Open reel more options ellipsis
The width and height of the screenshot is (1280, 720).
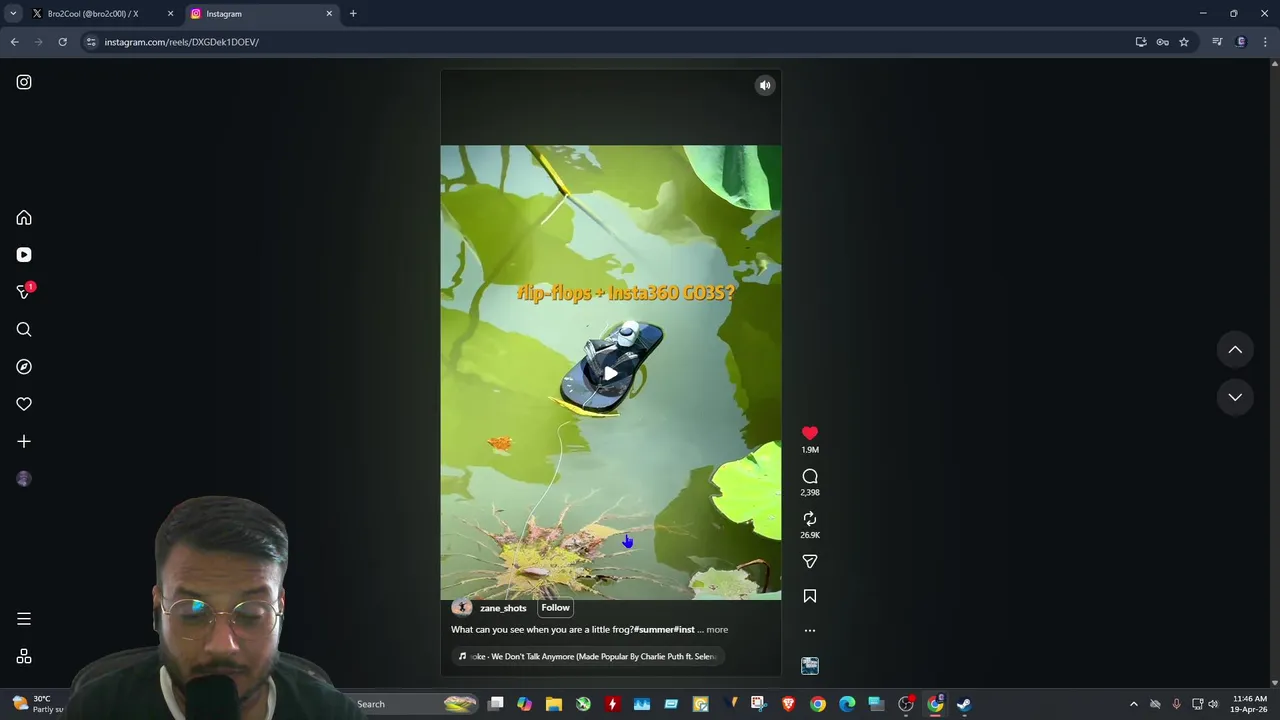(810, 631)
